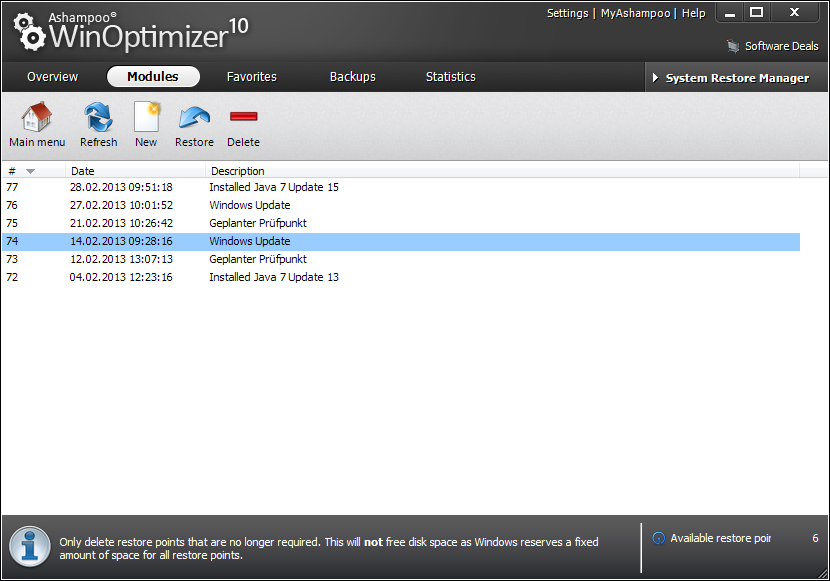The width and height of the screenshot is (830, 581).
Task: Select restore point 75 Geplanter Prüfpunkt
Action: coord(401,223)
